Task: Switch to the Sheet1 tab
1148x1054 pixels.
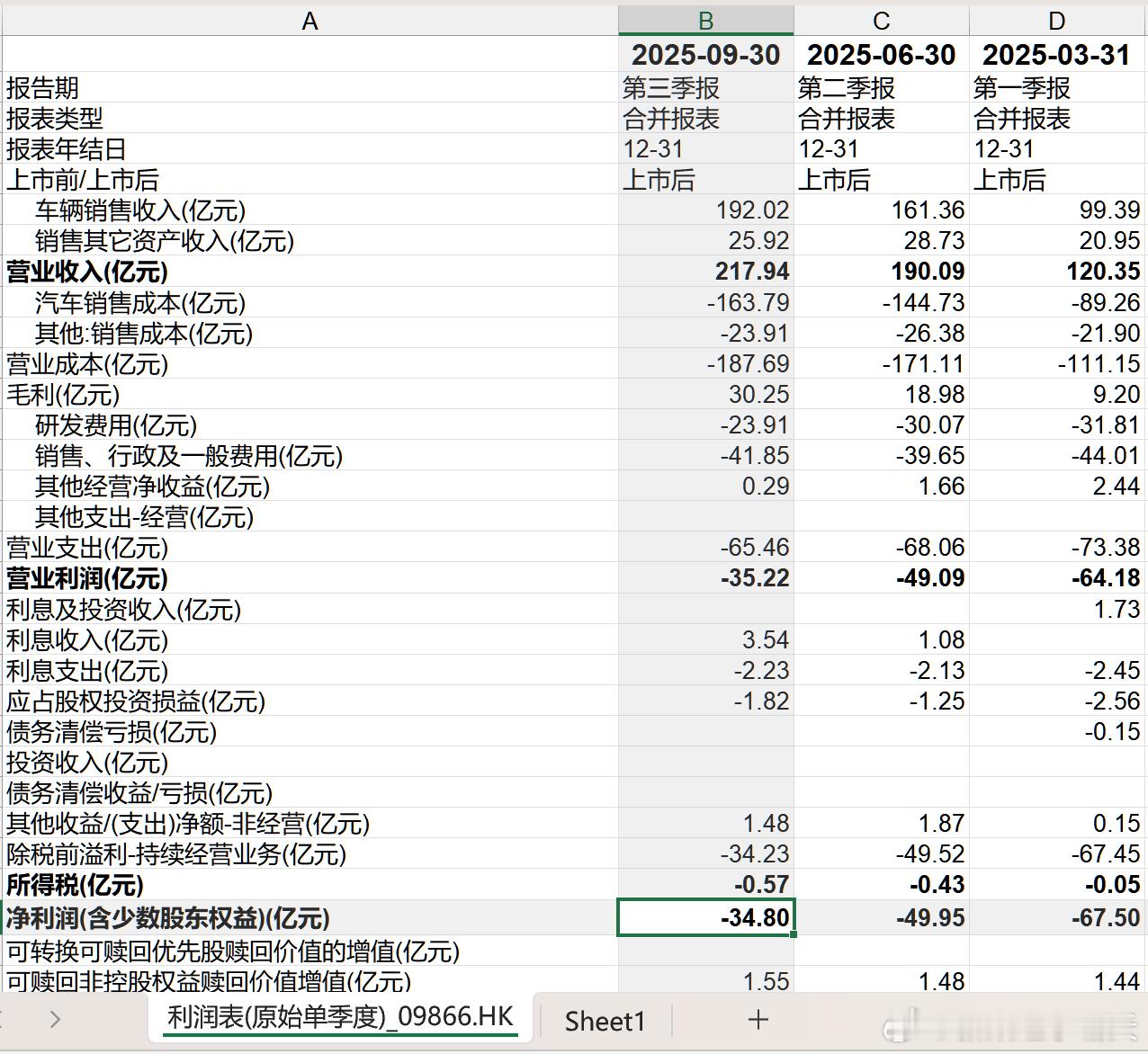Action: click(x=605, y=1021)
